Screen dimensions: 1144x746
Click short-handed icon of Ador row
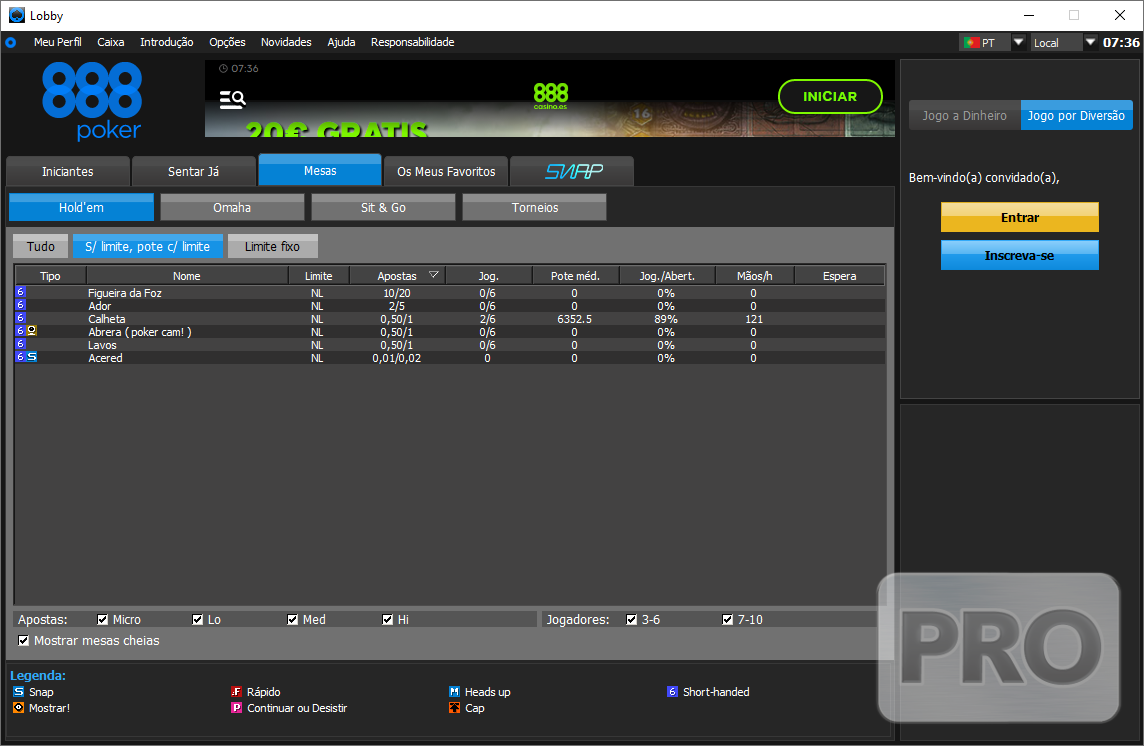pos(20,305)
